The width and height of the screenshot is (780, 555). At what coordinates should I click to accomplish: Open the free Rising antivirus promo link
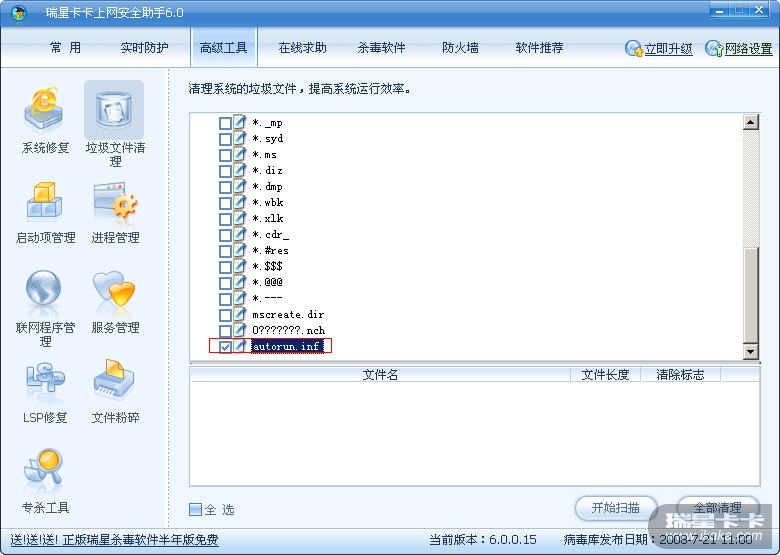click(114, 540)
